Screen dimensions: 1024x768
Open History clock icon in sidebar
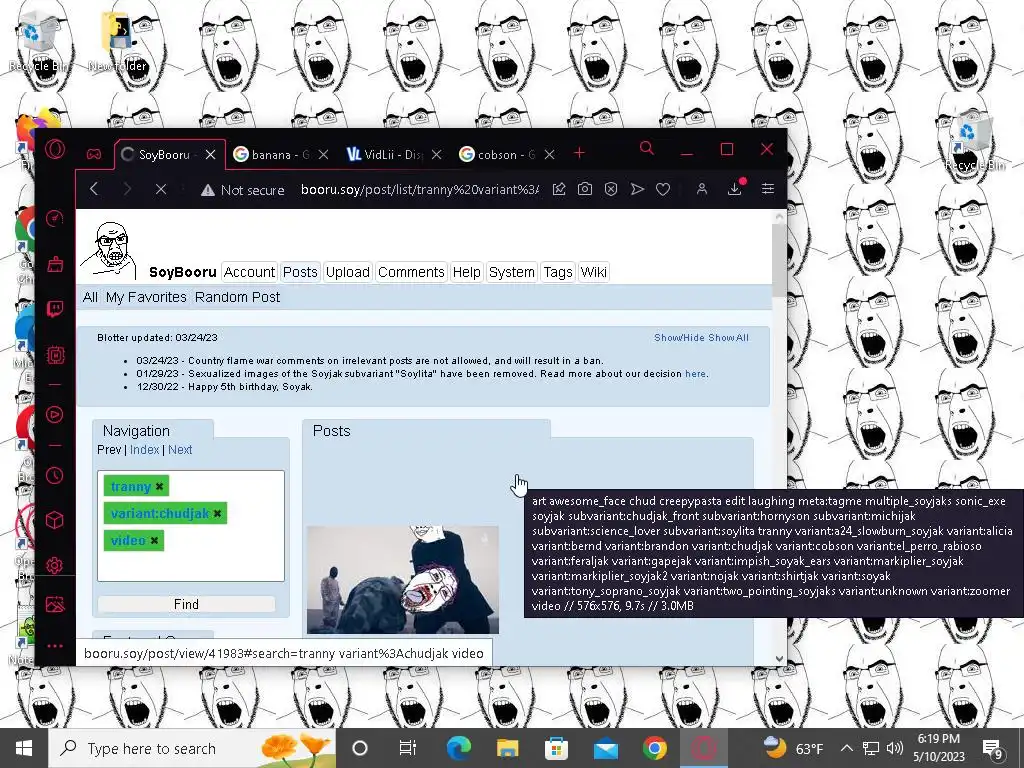55,475
